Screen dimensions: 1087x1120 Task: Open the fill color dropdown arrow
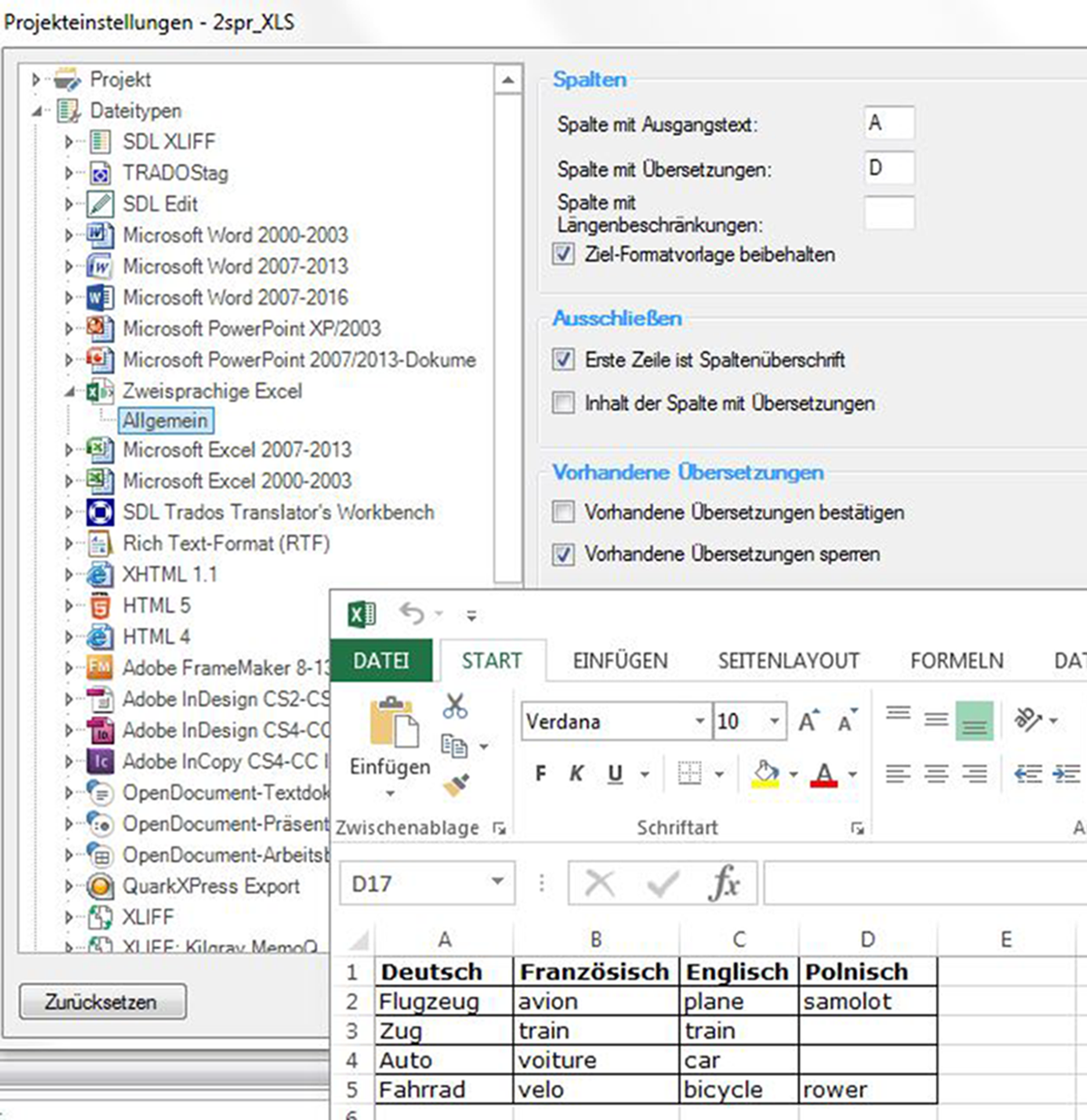(x=794, y=775)
